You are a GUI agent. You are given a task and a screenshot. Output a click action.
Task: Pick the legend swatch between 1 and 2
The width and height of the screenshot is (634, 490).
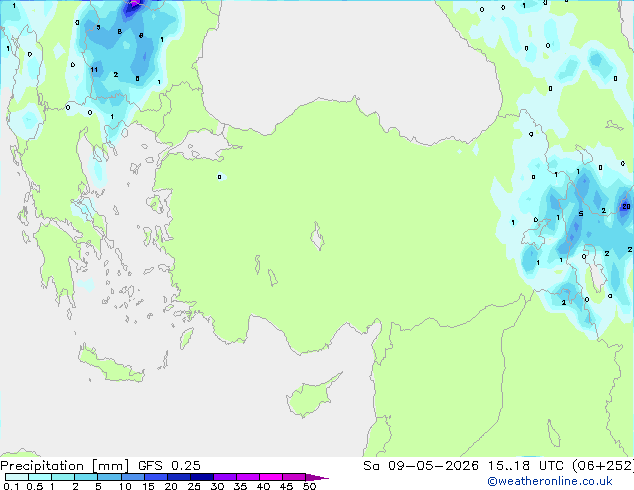63,477
